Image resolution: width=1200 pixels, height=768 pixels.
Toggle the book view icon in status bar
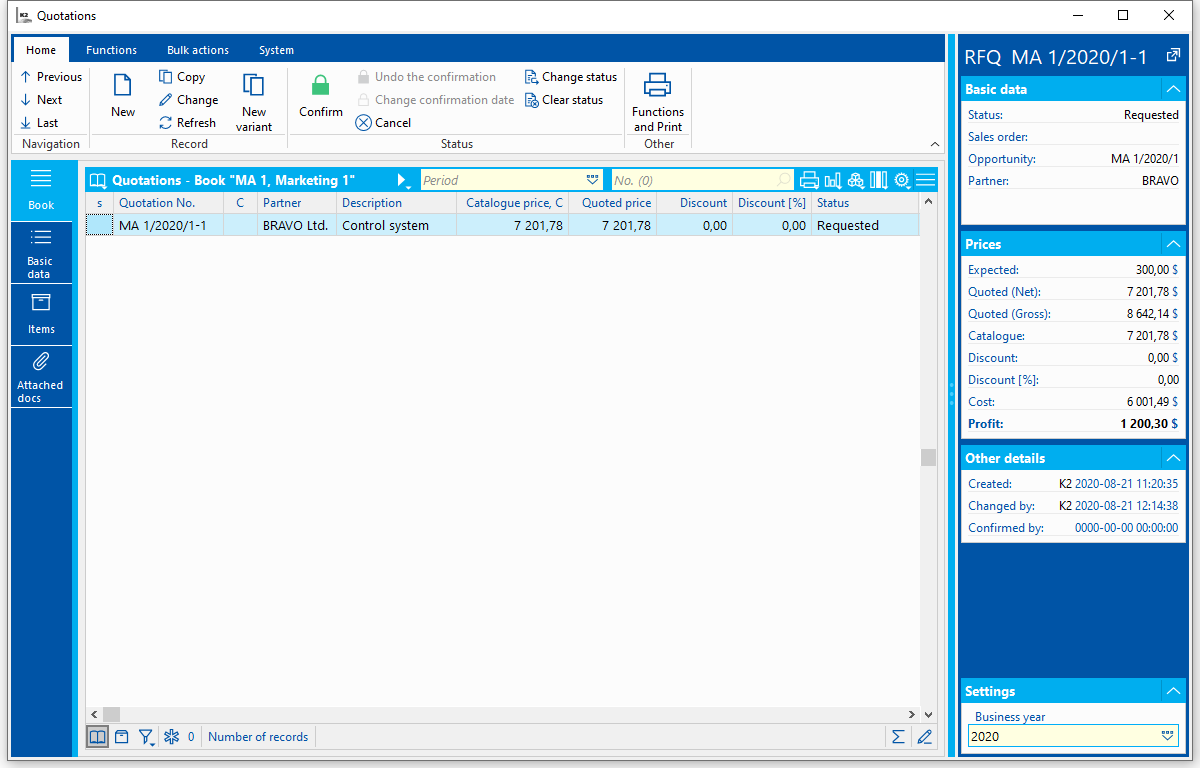point(97,737)
